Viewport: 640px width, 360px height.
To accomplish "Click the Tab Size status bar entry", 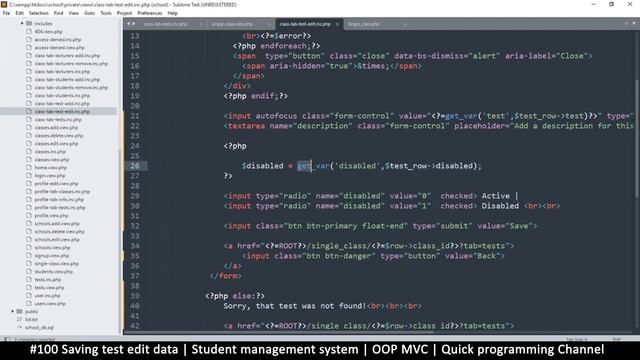I will pos(576,339).
